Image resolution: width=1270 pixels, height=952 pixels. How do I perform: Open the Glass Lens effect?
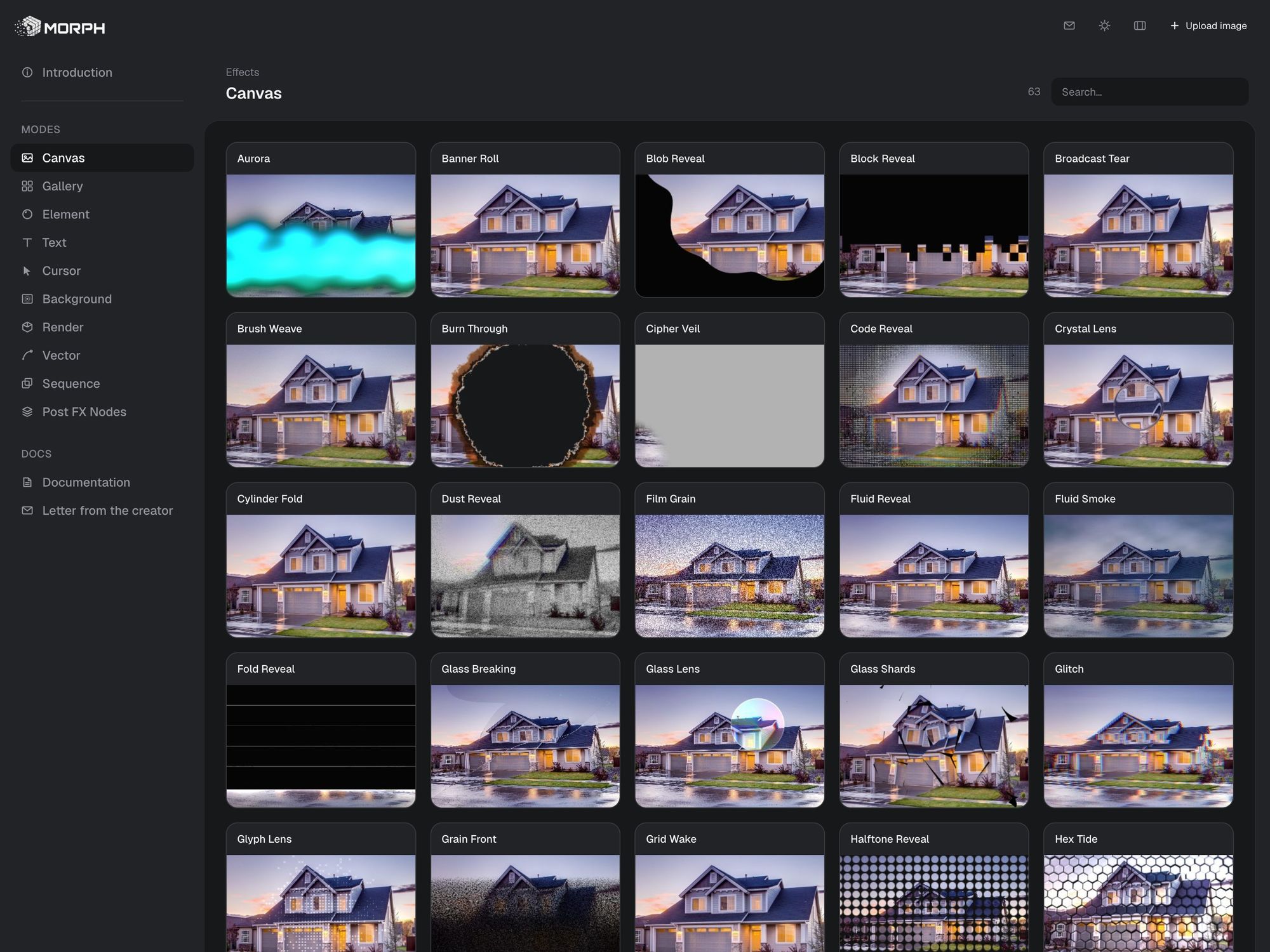click(x=730, y=730)
